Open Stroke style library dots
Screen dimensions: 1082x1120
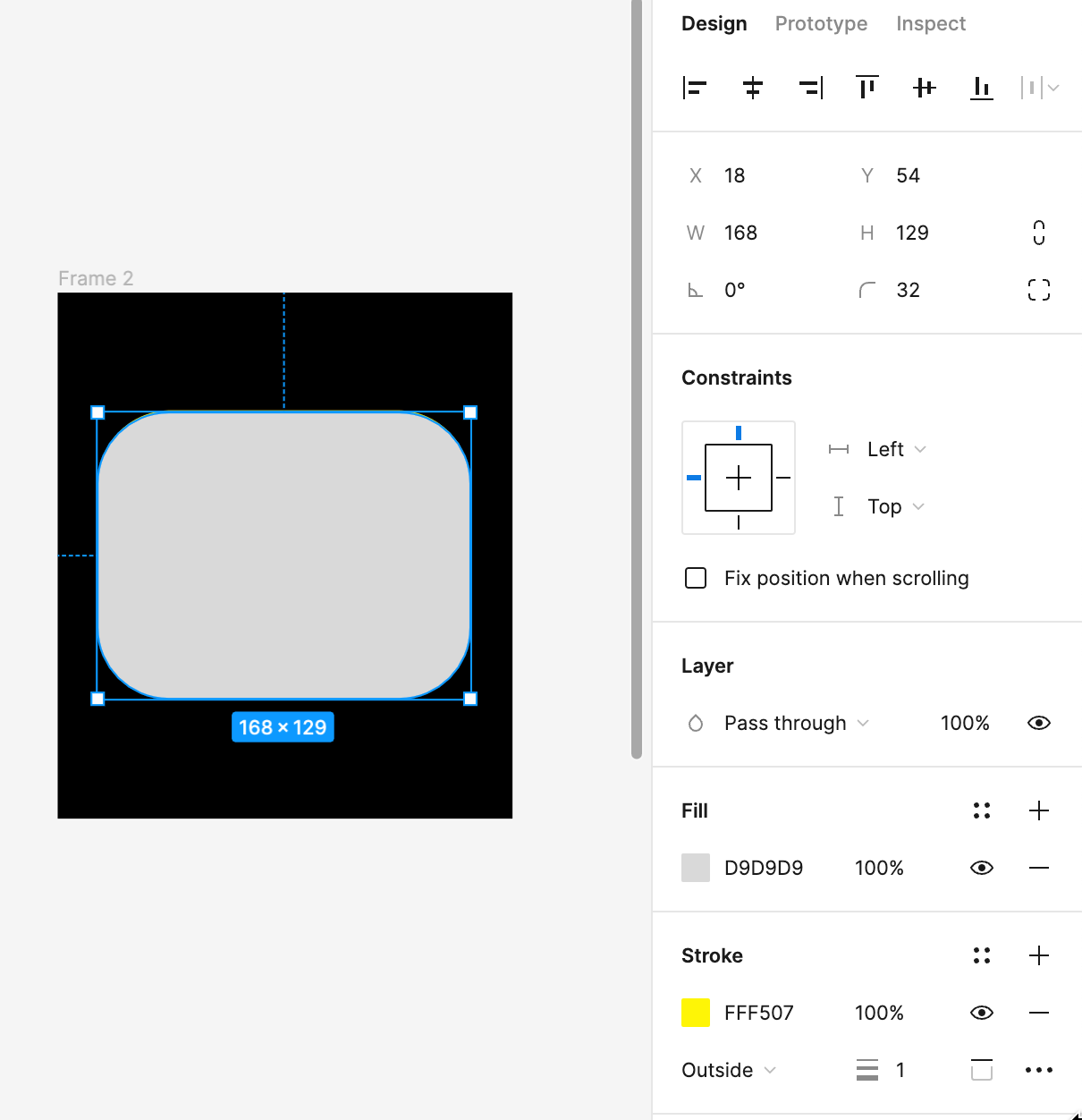[x=982, y=955]
